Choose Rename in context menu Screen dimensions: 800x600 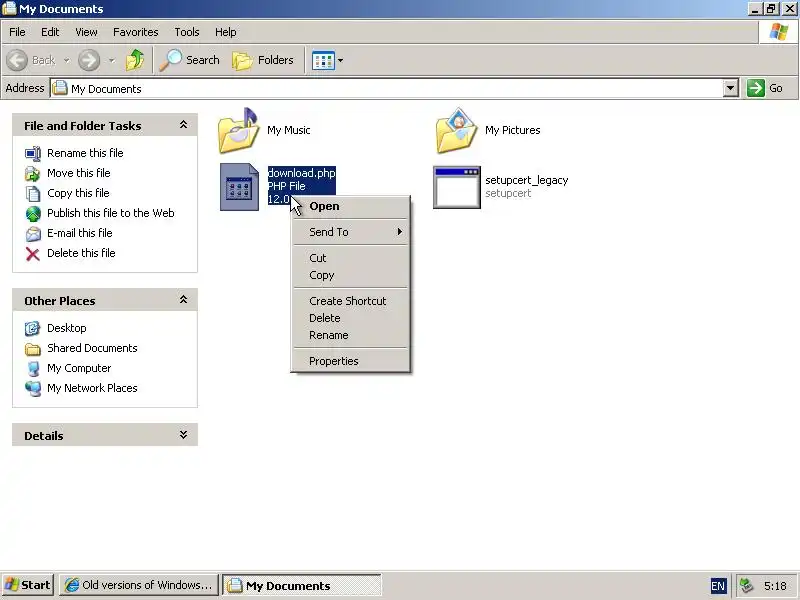[350, 335]
